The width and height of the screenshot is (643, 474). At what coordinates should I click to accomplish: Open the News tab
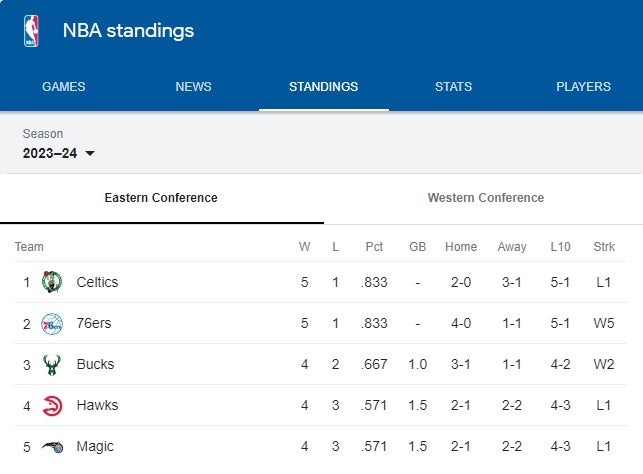(x=193, y=87)
